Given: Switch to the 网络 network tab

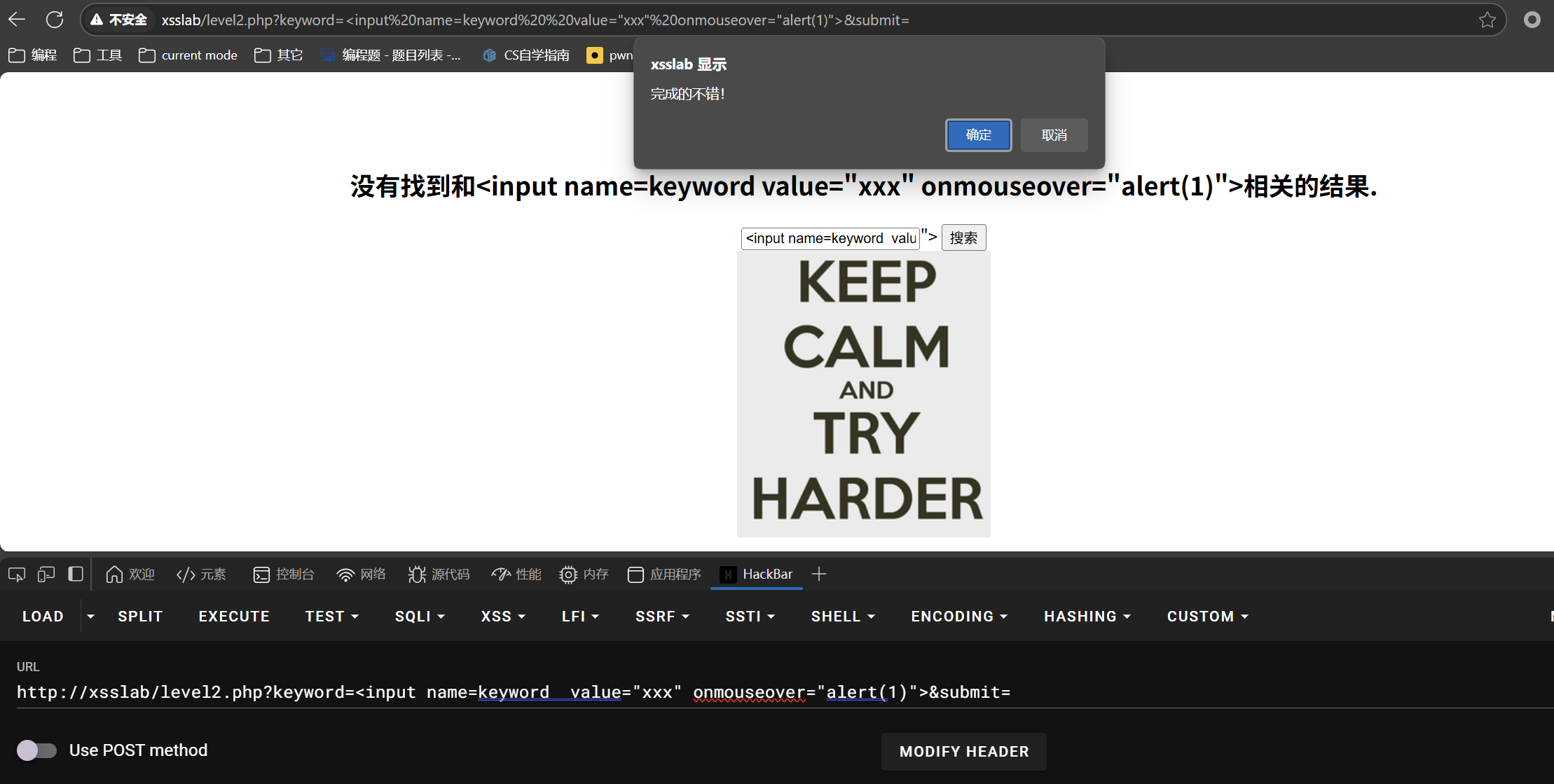Looking at the screenshot, I should click(x=362, y=575).
